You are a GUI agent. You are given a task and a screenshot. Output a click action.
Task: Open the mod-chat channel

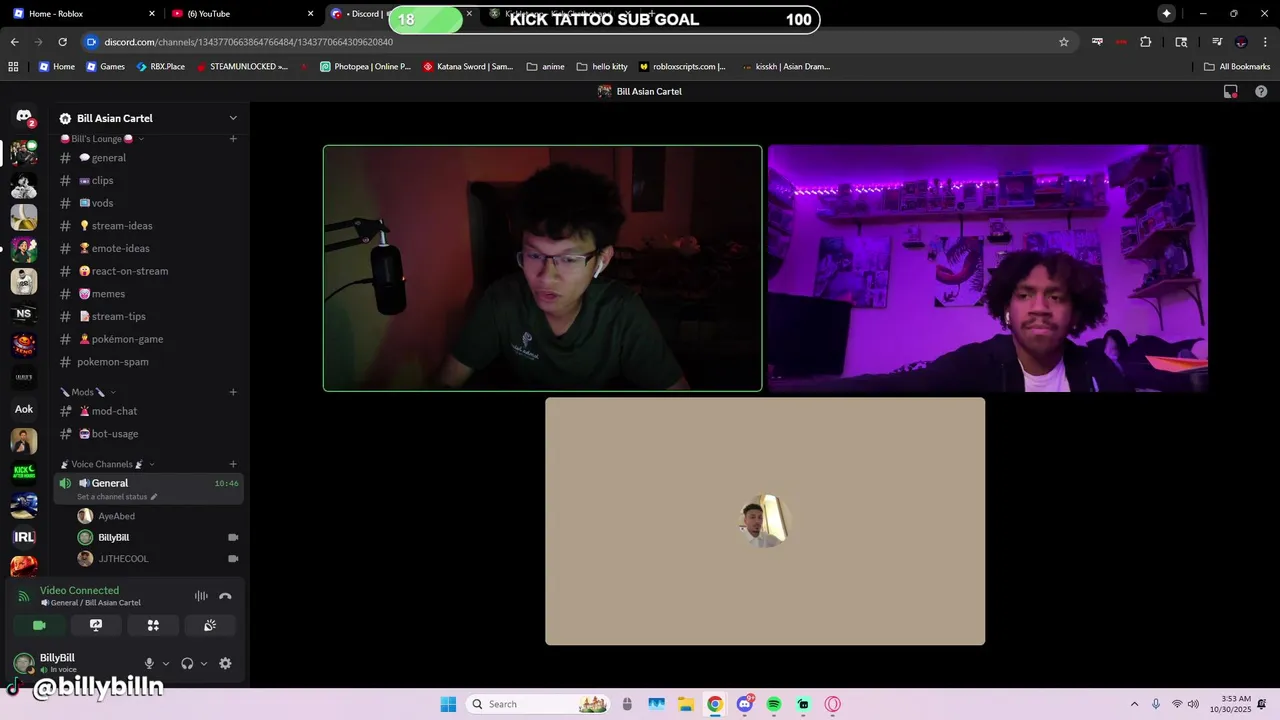(149, 411)
